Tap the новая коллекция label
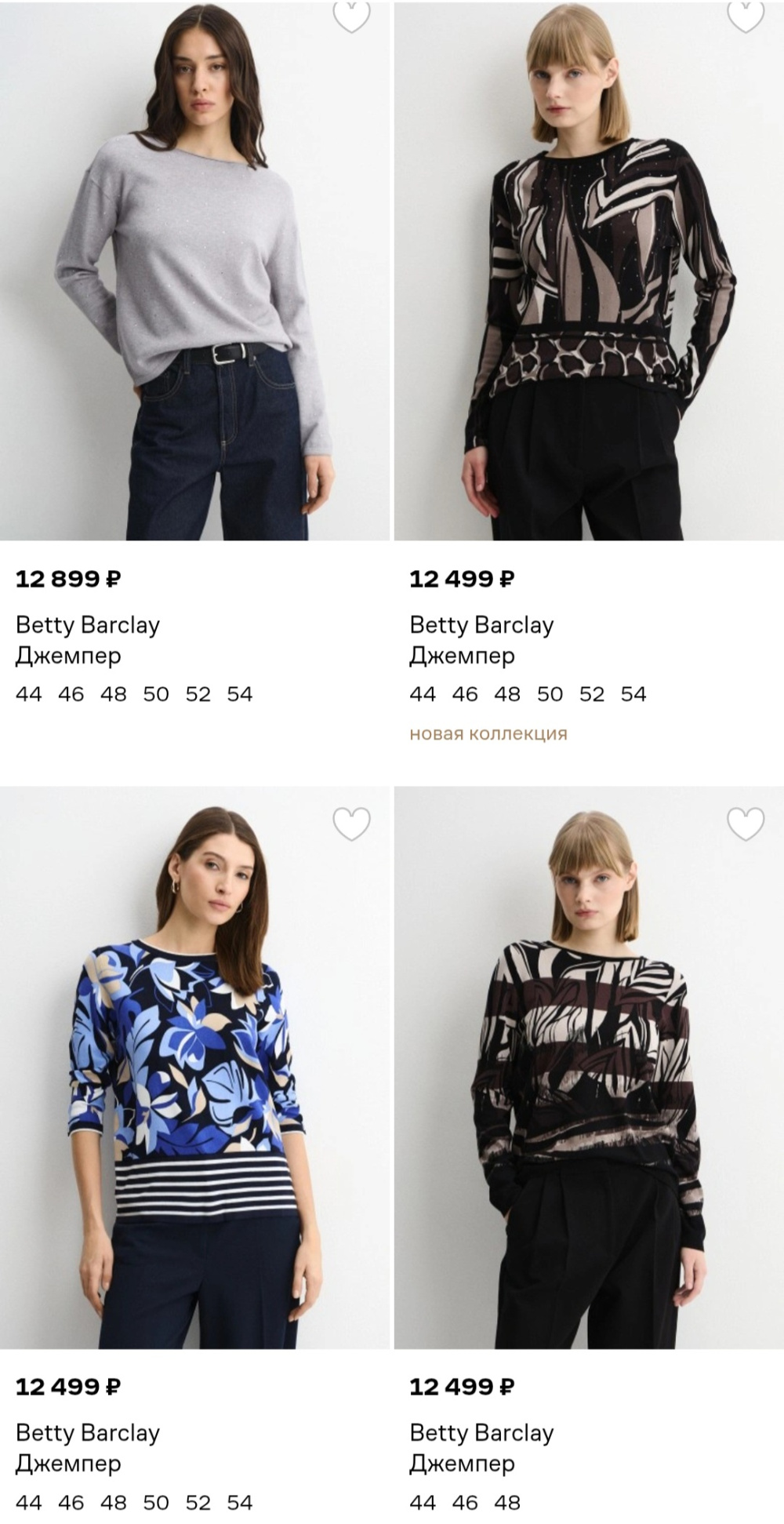Viewport: 784px width, 1524px height. pos(488,734)
